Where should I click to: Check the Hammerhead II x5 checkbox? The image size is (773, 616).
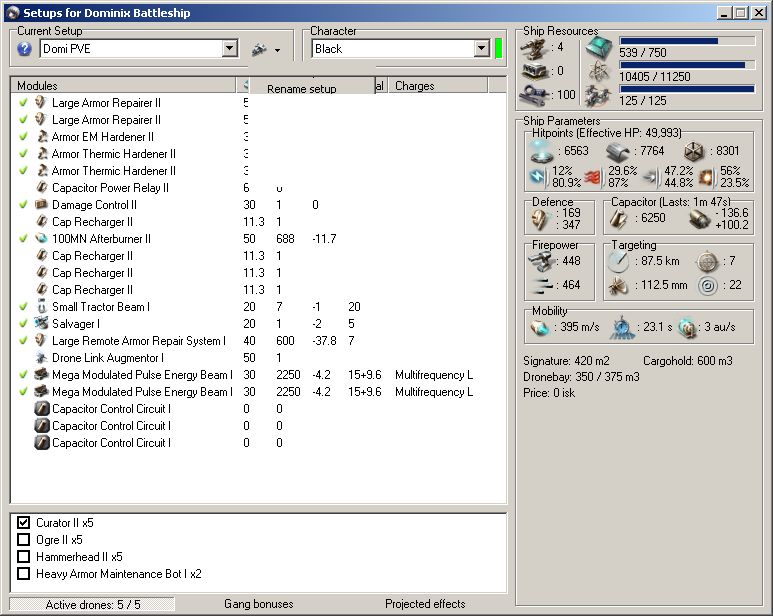coord(23,557)
